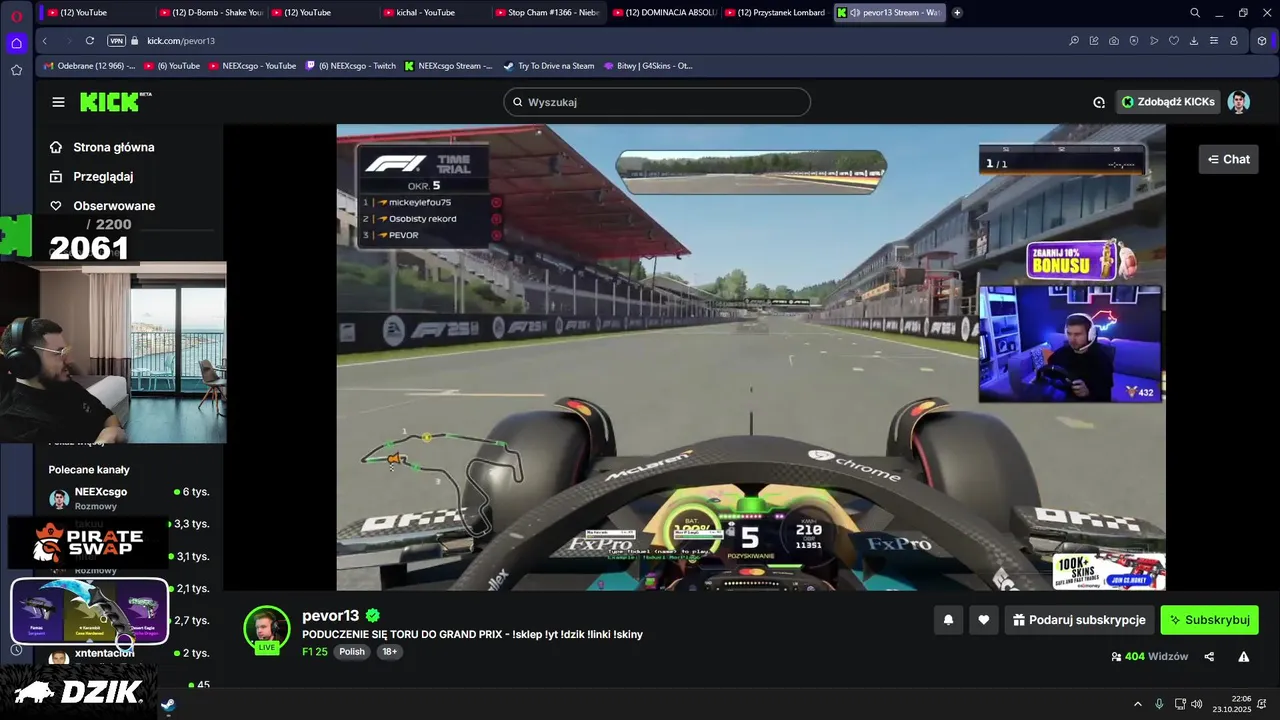1280x720 pixels.
Task: Open the NEEXcsgo Stream Kick bookmark
Action: (449, 66)
